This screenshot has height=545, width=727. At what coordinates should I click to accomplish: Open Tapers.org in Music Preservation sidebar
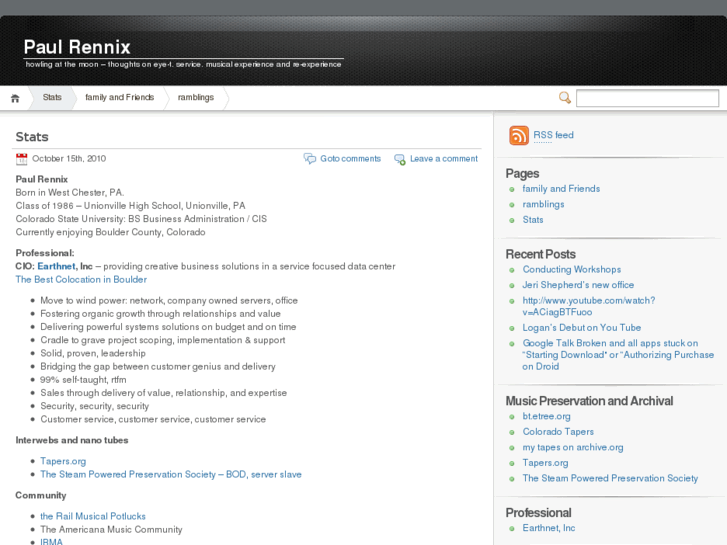(545, 463)
